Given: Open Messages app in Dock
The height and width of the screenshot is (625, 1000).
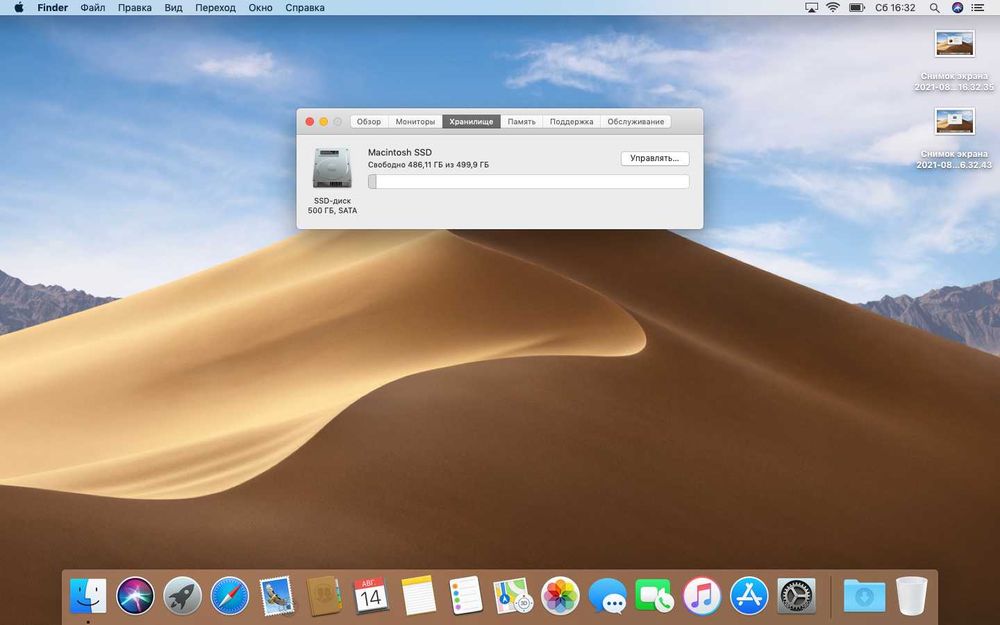Looking at the screenshot, I should pos(607,596).
